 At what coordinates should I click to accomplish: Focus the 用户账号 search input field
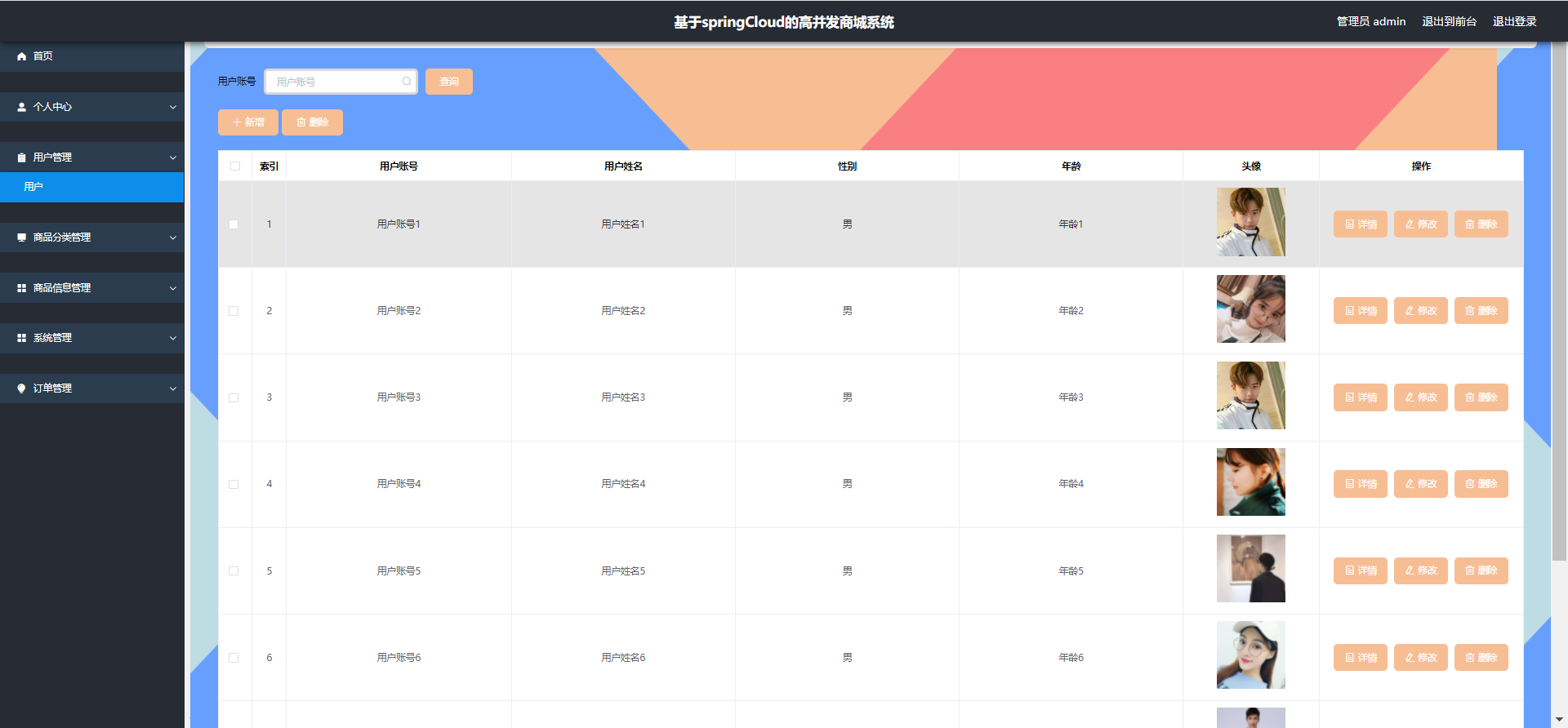click(341, 82)
